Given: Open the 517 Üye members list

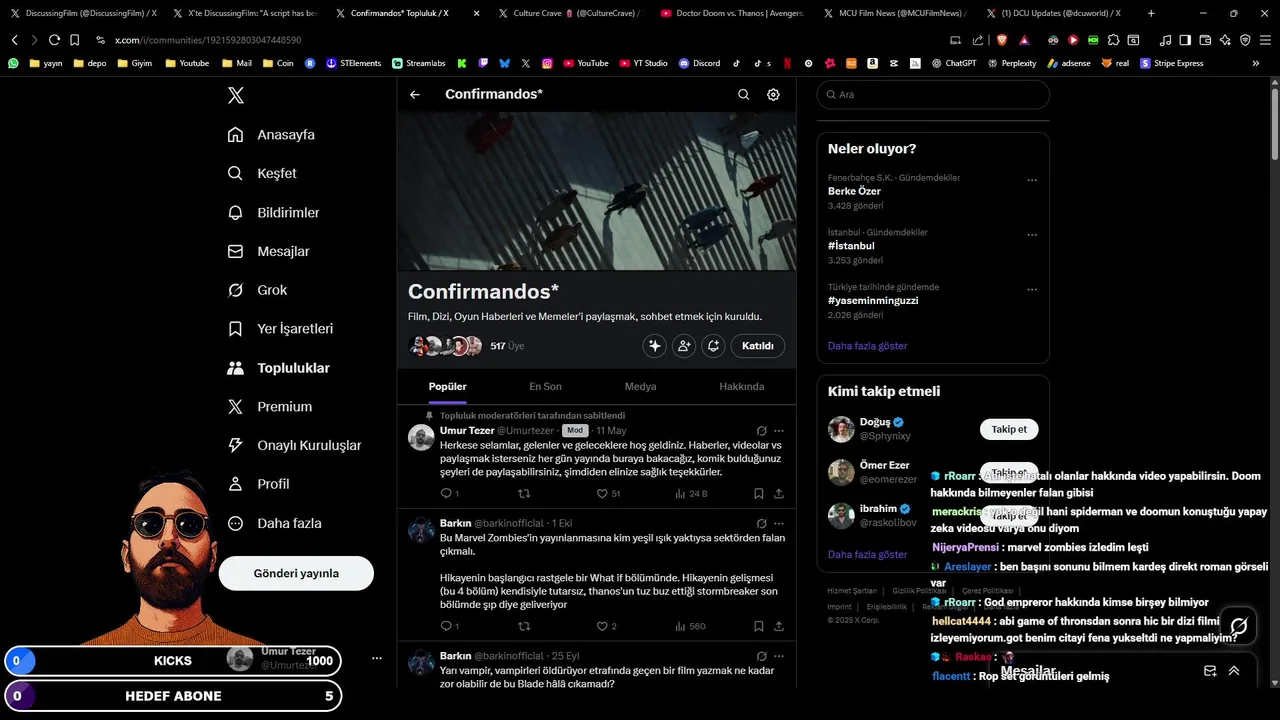Looking at the screenshot, I should [507, 346].
